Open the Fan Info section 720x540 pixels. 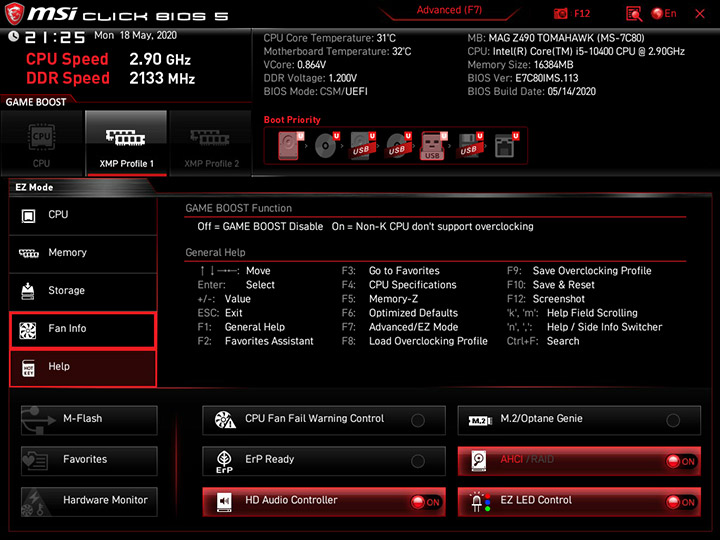[83, 329]
